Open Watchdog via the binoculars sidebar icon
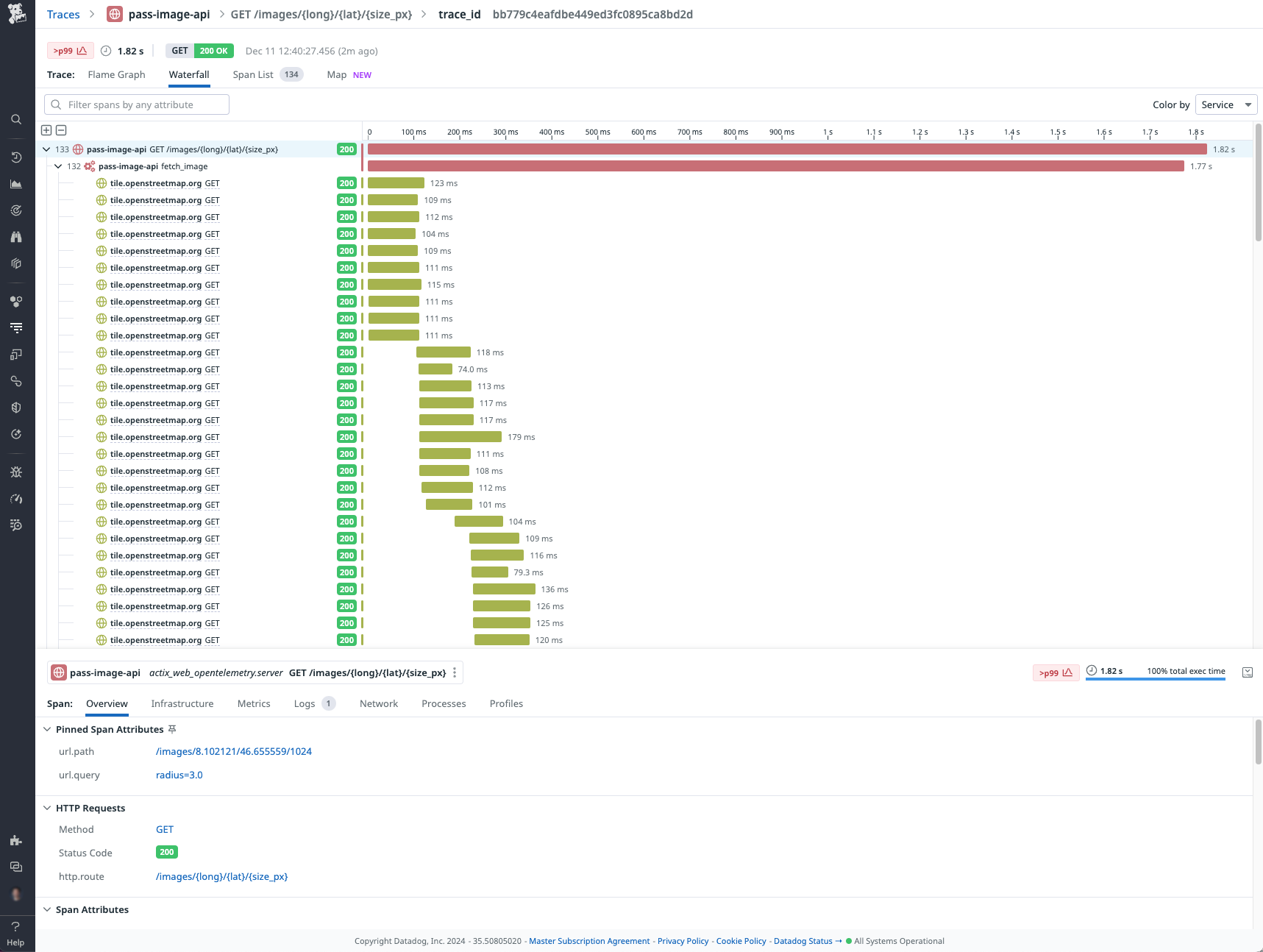This screenshot has height=952, width=1263. click(16, 236)
